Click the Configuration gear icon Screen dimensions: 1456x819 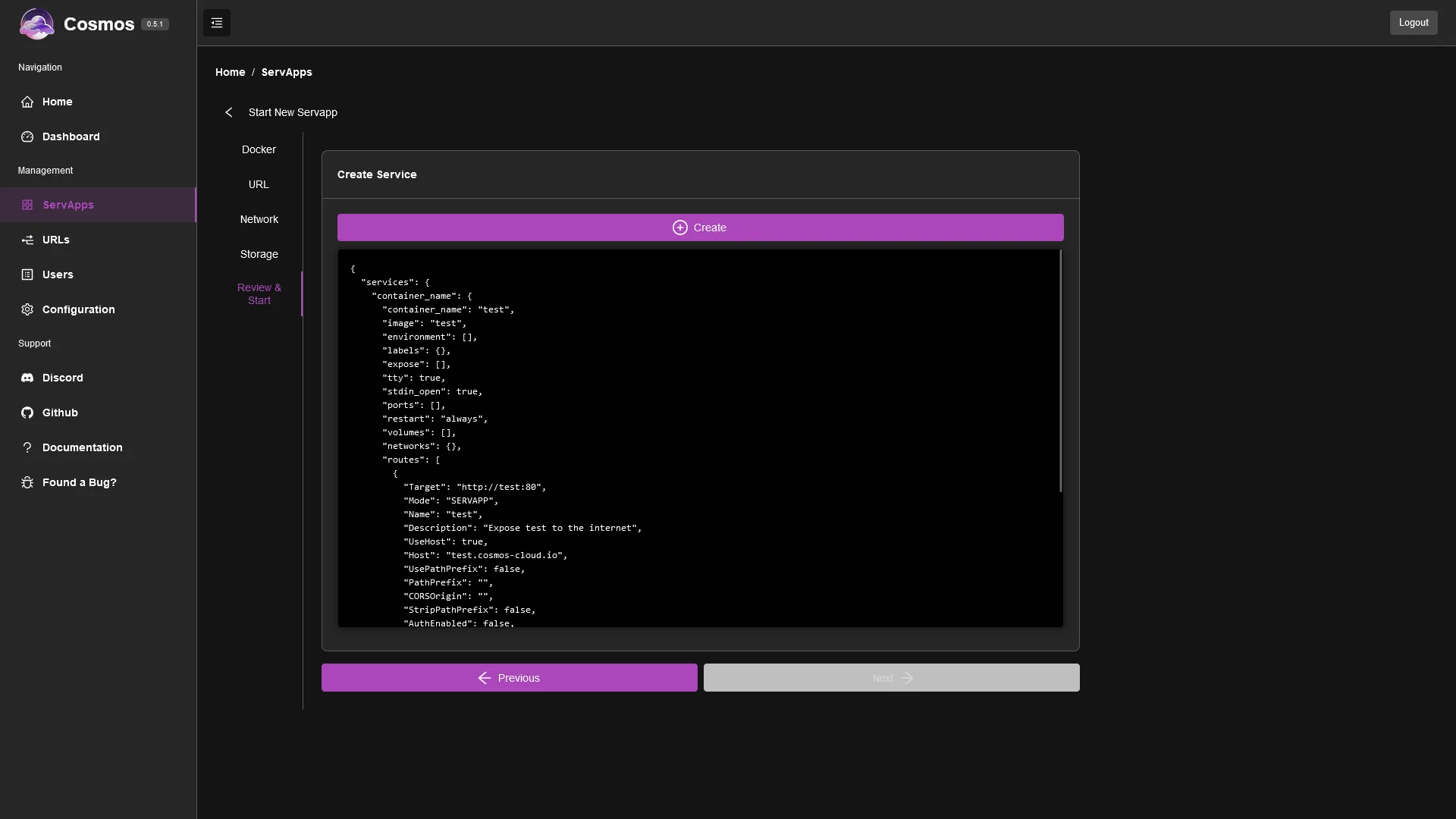[x=27, y=309]
